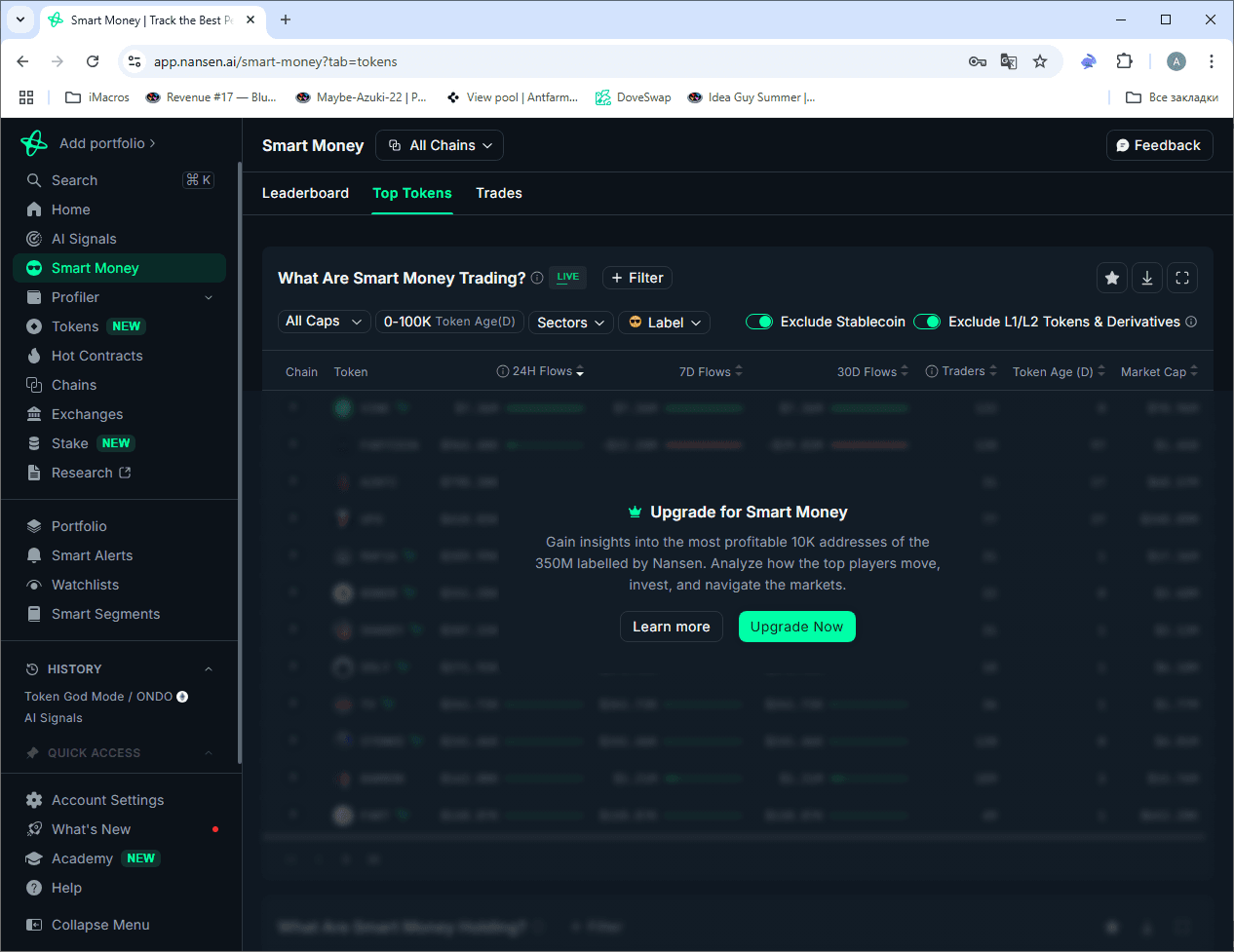1234x952 pixels.
Task: Reload the page with browser refresh button
Action: pyautogui.click(x=93, y=61)
